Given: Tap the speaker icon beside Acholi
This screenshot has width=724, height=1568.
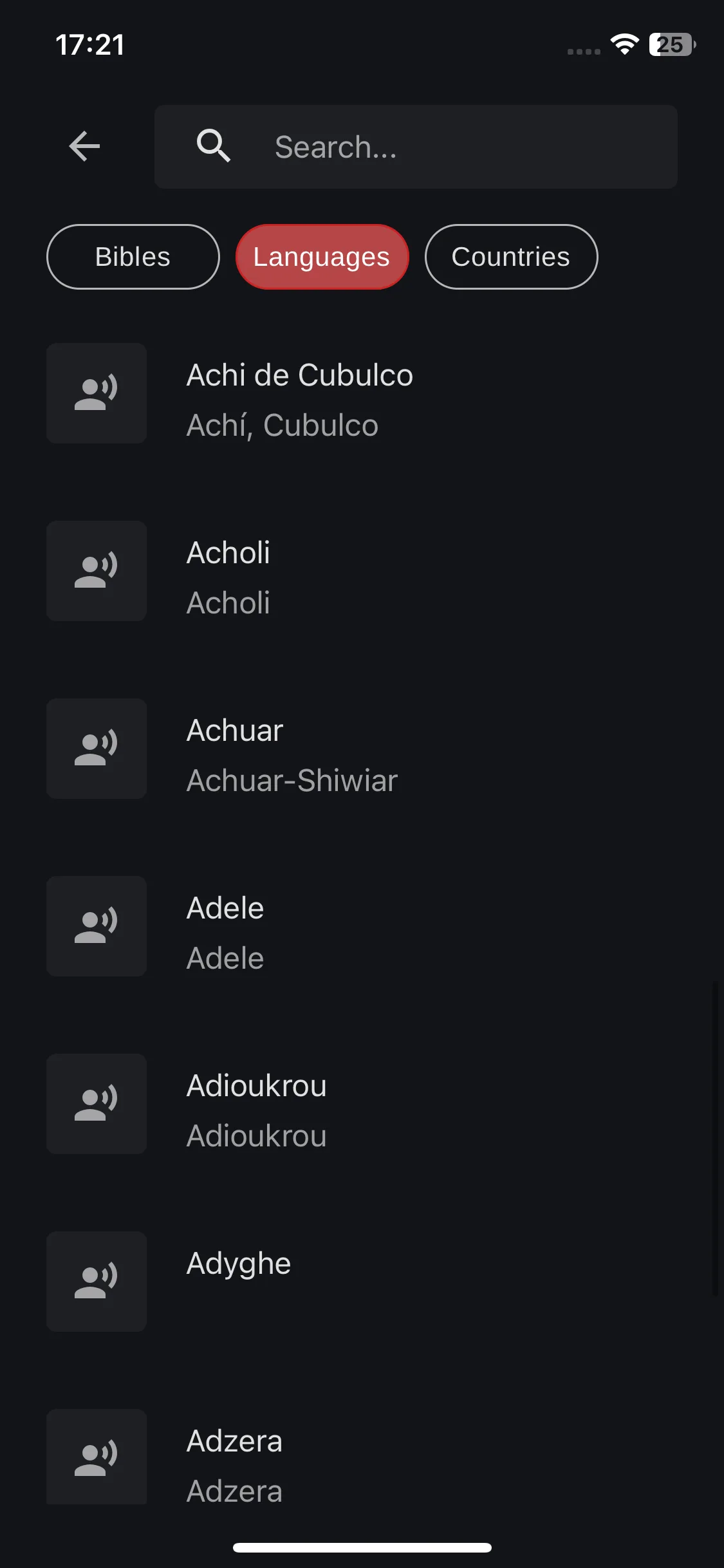Looking at the screenshot, I should 97,571.
